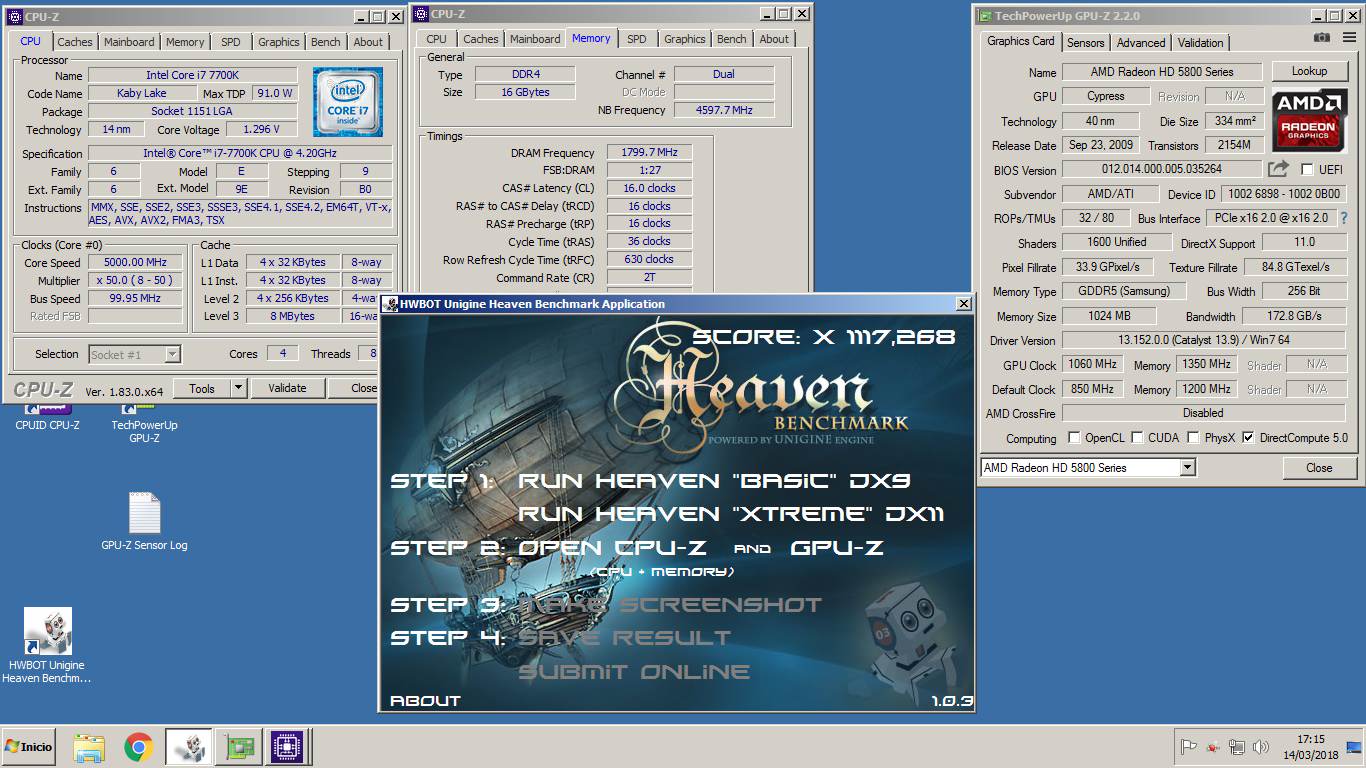Click the AMD Radeon Graphics logo
Image resolution: width=1366 pixels, height=768 pixels.
click(x=1308, y=119)
